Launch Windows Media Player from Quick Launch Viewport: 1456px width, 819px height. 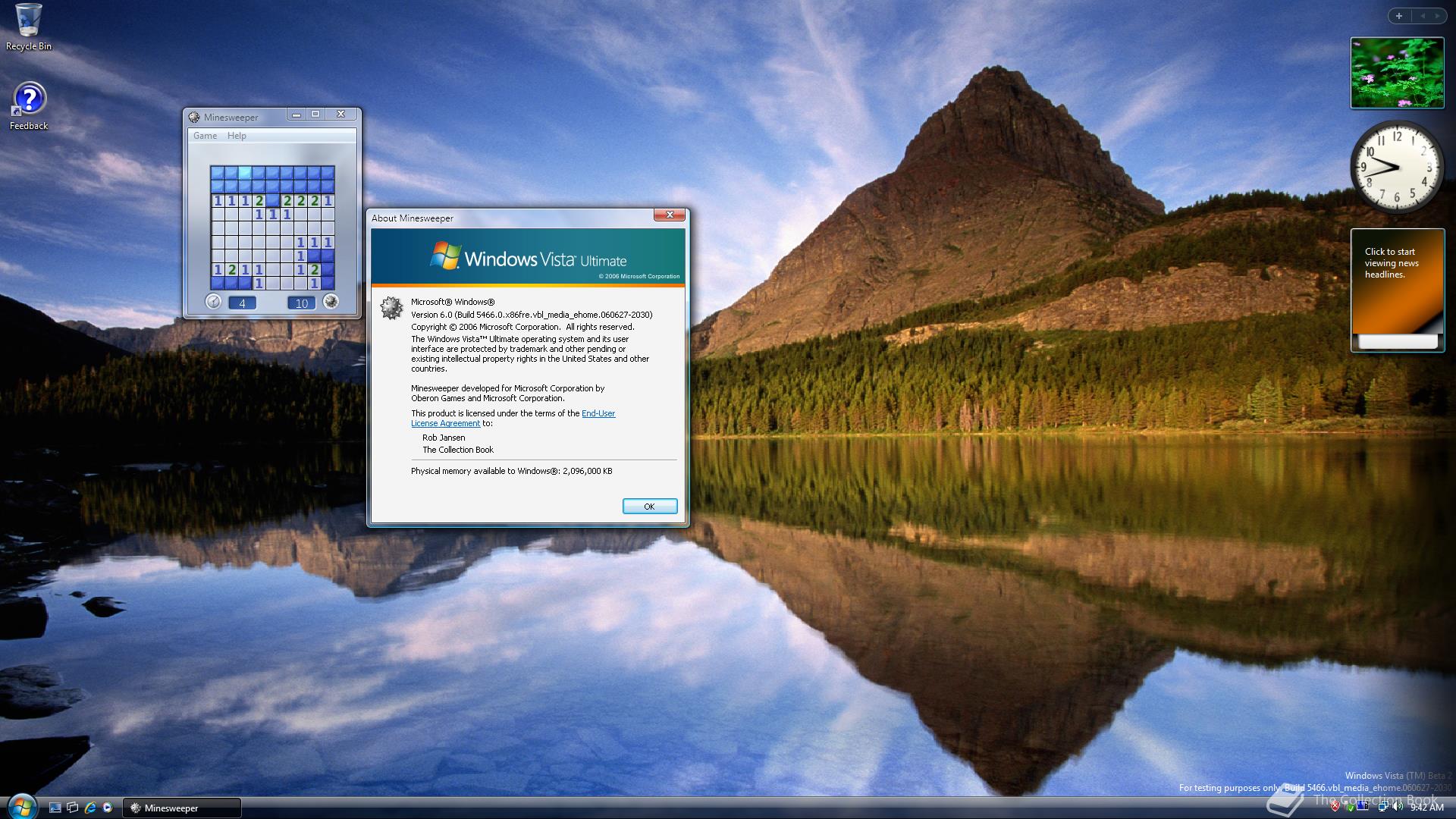coord(108,808)
